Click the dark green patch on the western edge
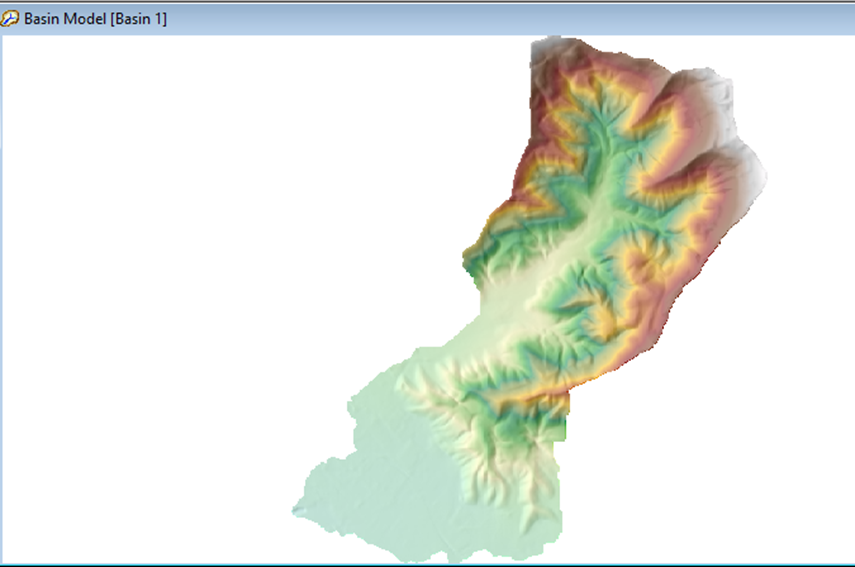Image resolution: width=855 pixels, height=567 pixels. (x=470, y=262)
